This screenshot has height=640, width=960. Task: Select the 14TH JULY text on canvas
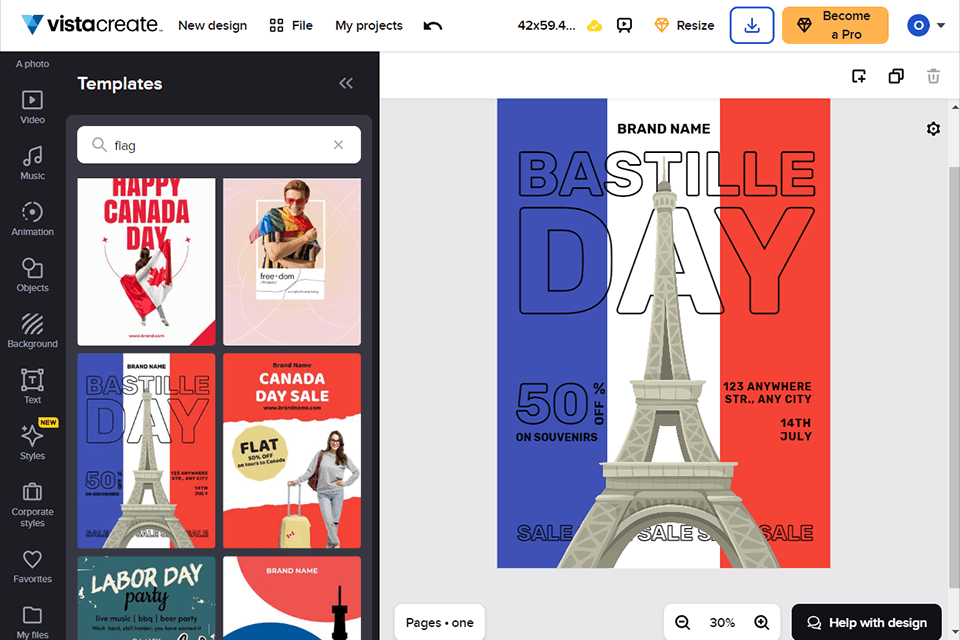click(x=795, y=429)
